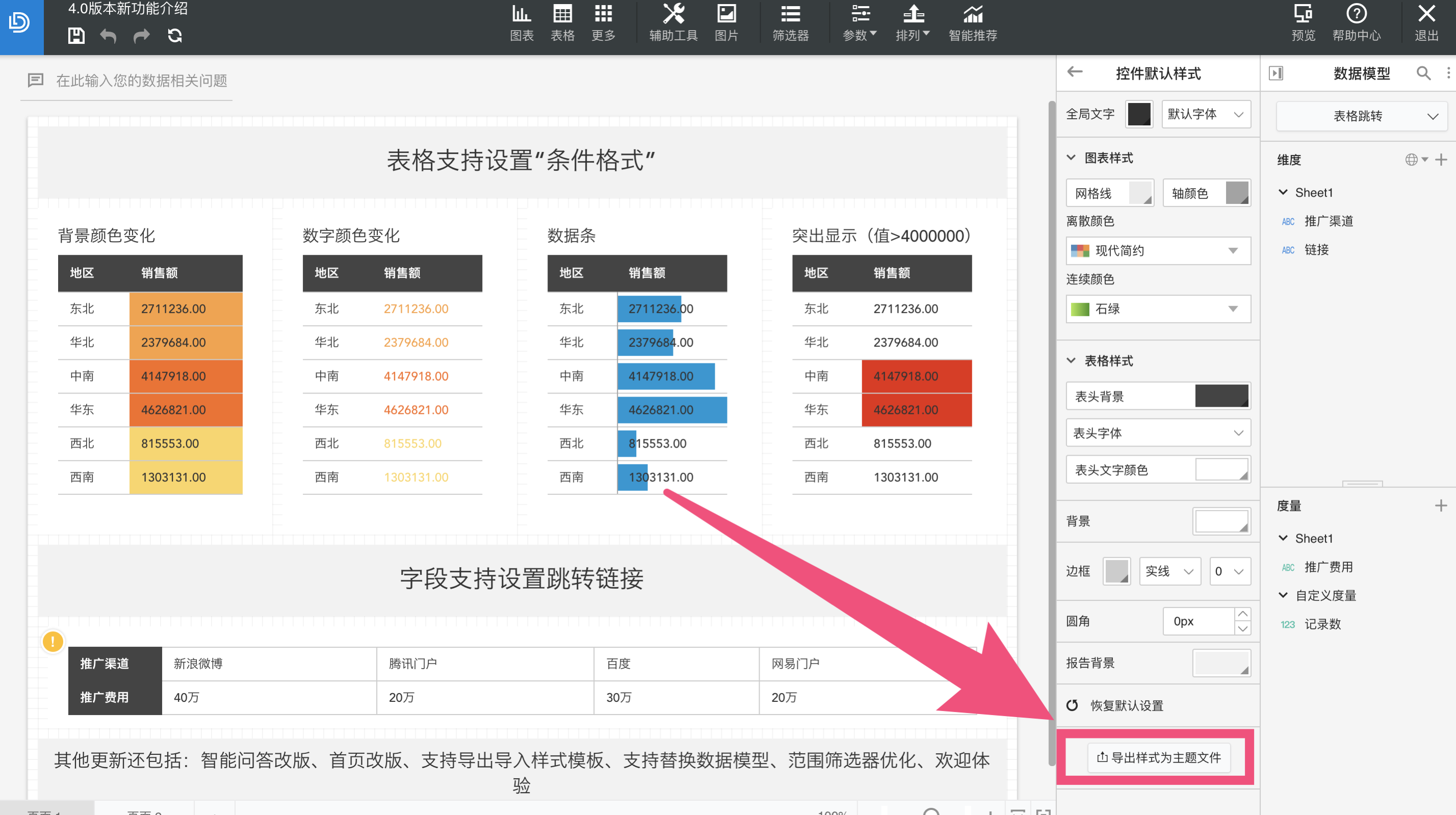Refresh the report data
Screen dimensions: 1456x815
(175, 36)
